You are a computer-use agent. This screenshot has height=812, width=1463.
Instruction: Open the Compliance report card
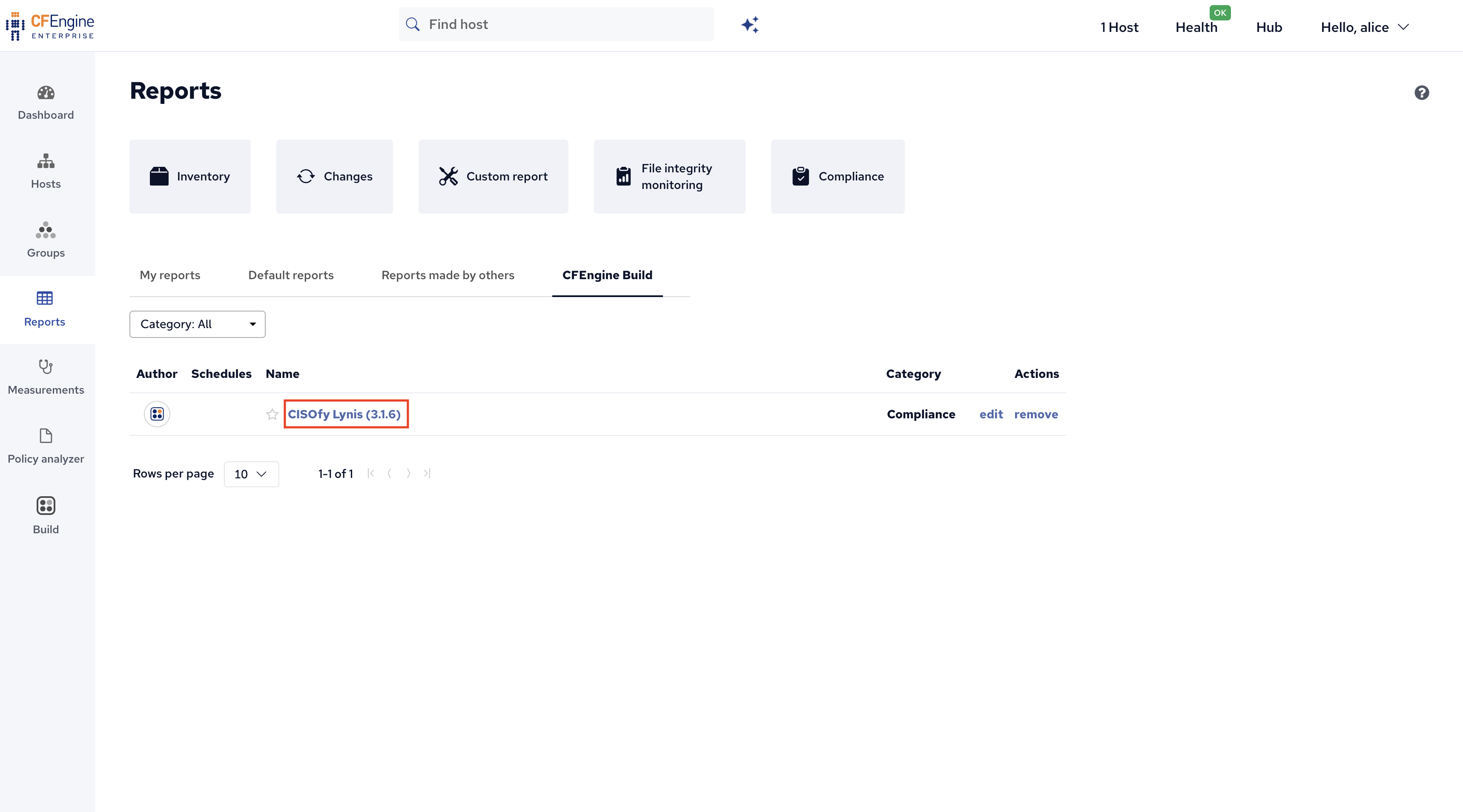pyautogui.click(x=838, y=177)
